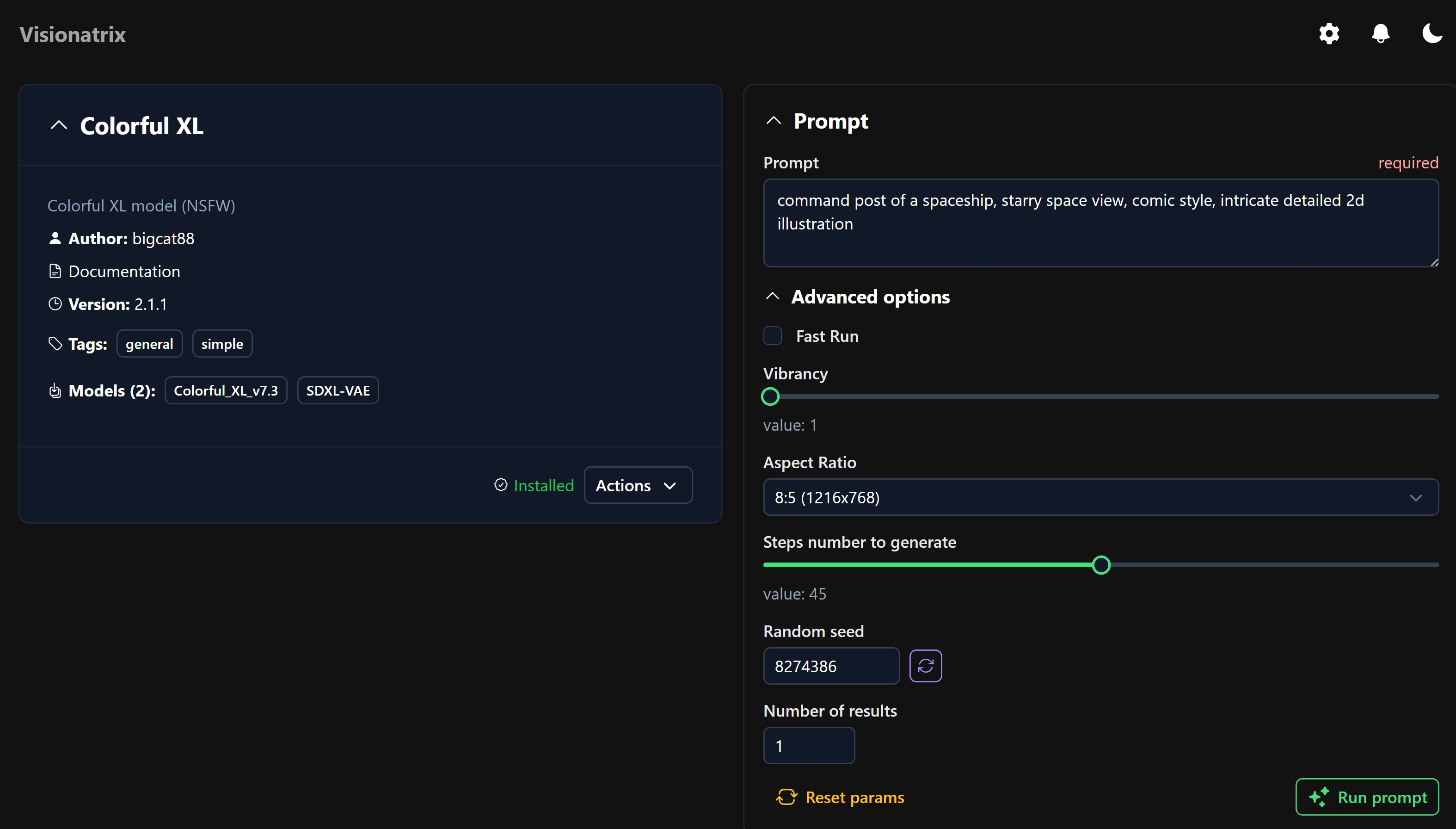This screenshot has width=1456, height=829.
Task: Click the version number 2.1.1
Action: tap(151, 304)
